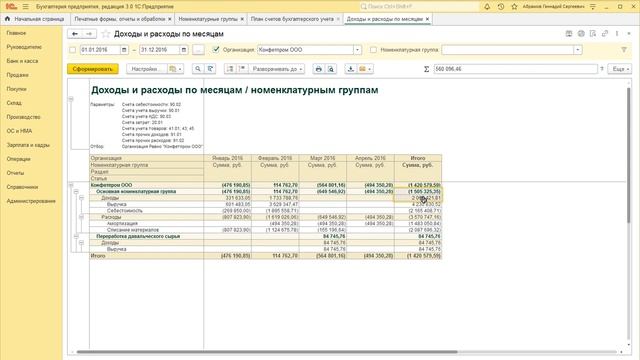Open the Продажи section
This screenshot has width=640, height=360.
18,75
